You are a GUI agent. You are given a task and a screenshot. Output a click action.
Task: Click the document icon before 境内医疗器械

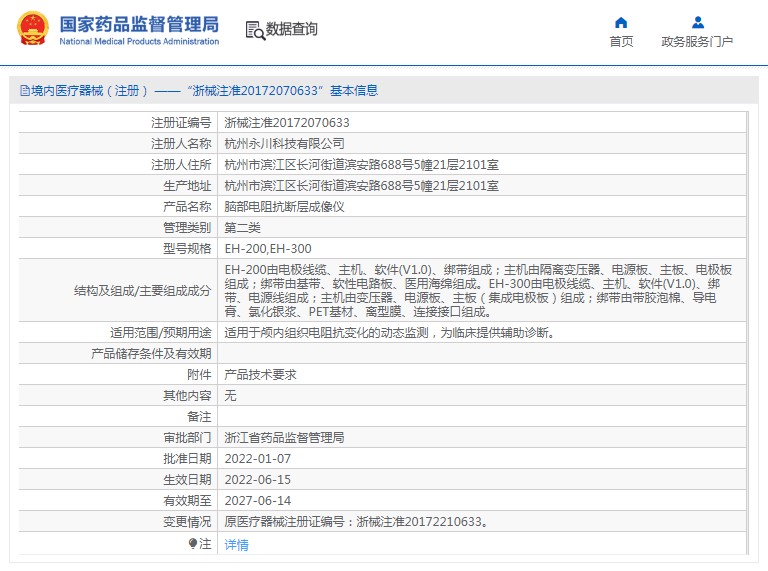[x=24, y=91]
